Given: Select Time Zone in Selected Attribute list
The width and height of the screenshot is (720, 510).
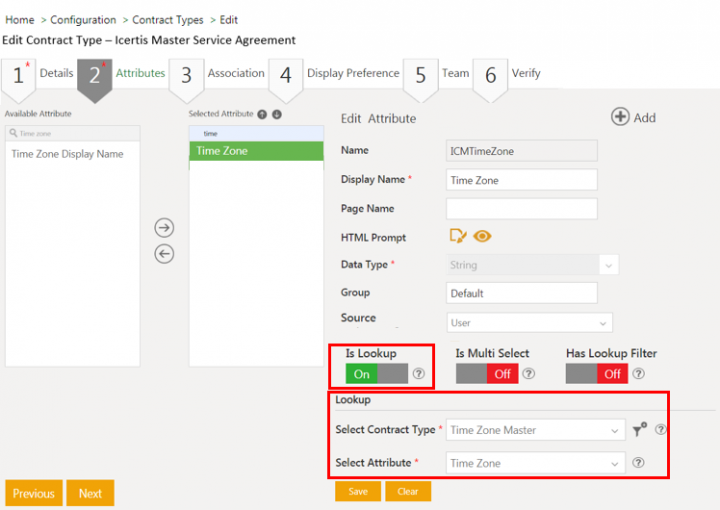Looking at the screenshot, I should 256,151.
